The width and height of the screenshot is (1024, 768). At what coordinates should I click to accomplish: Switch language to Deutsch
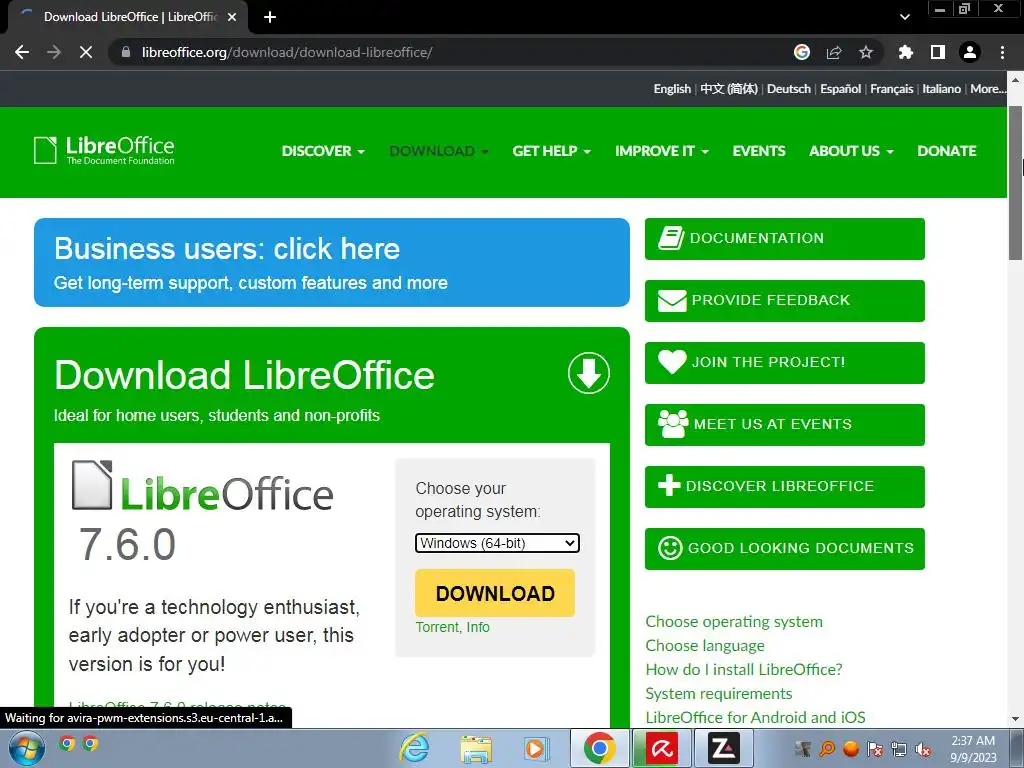789,89
